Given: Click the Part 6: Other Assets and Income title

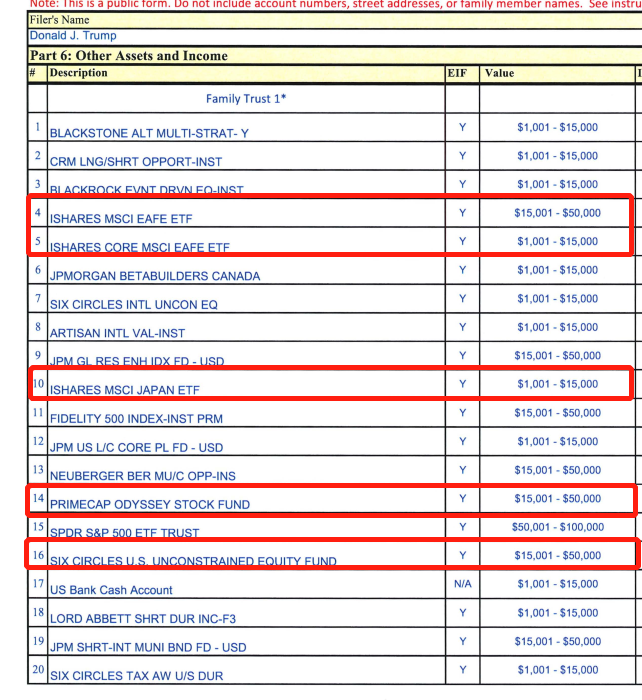Looking at the screenshot, I should [x=129, y=56].
